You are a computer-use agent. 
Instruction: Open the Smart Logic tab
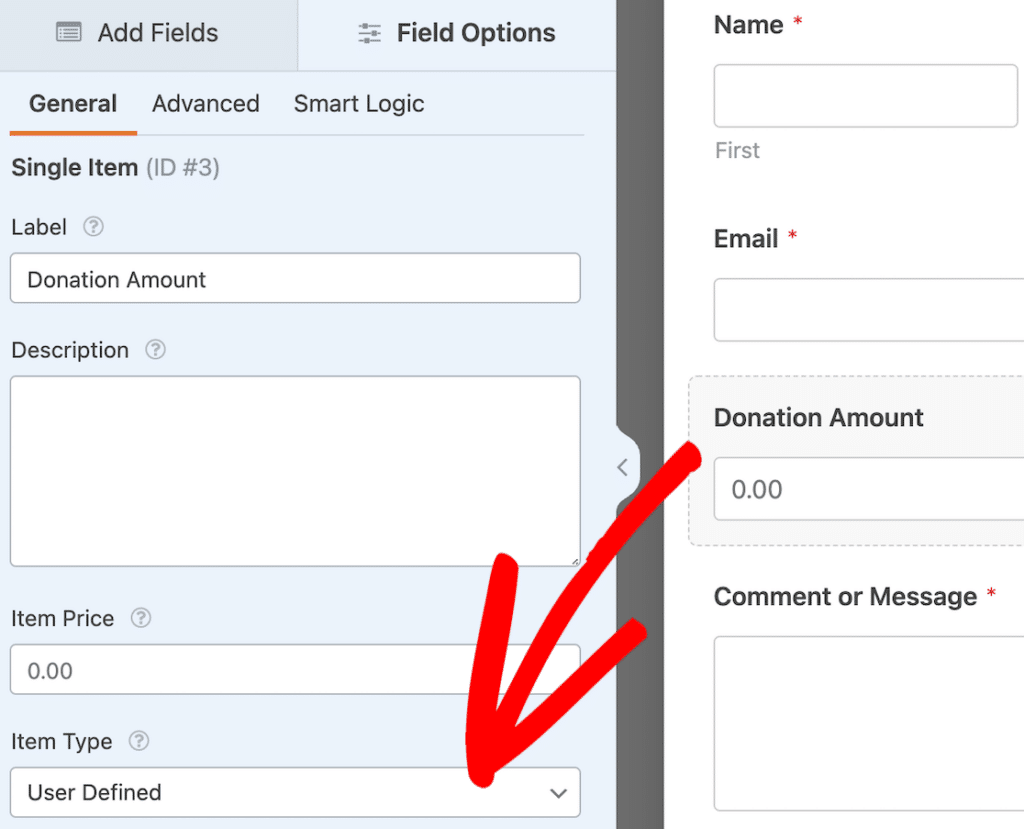point(358,103)
